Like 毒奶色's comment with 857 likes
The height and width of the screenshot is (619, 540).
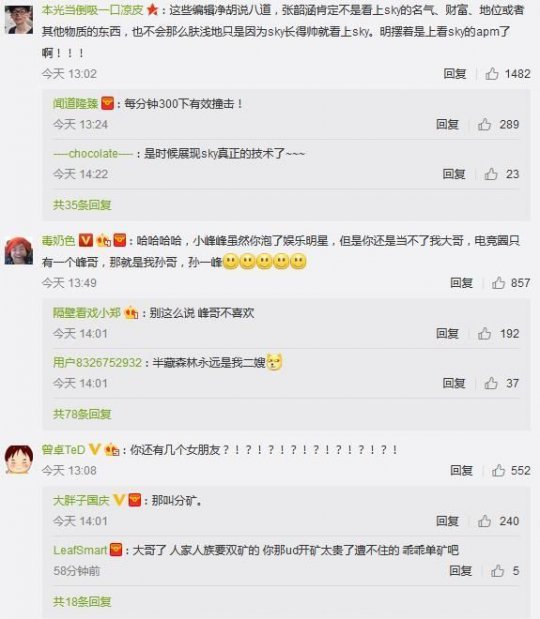pos(499,283)
